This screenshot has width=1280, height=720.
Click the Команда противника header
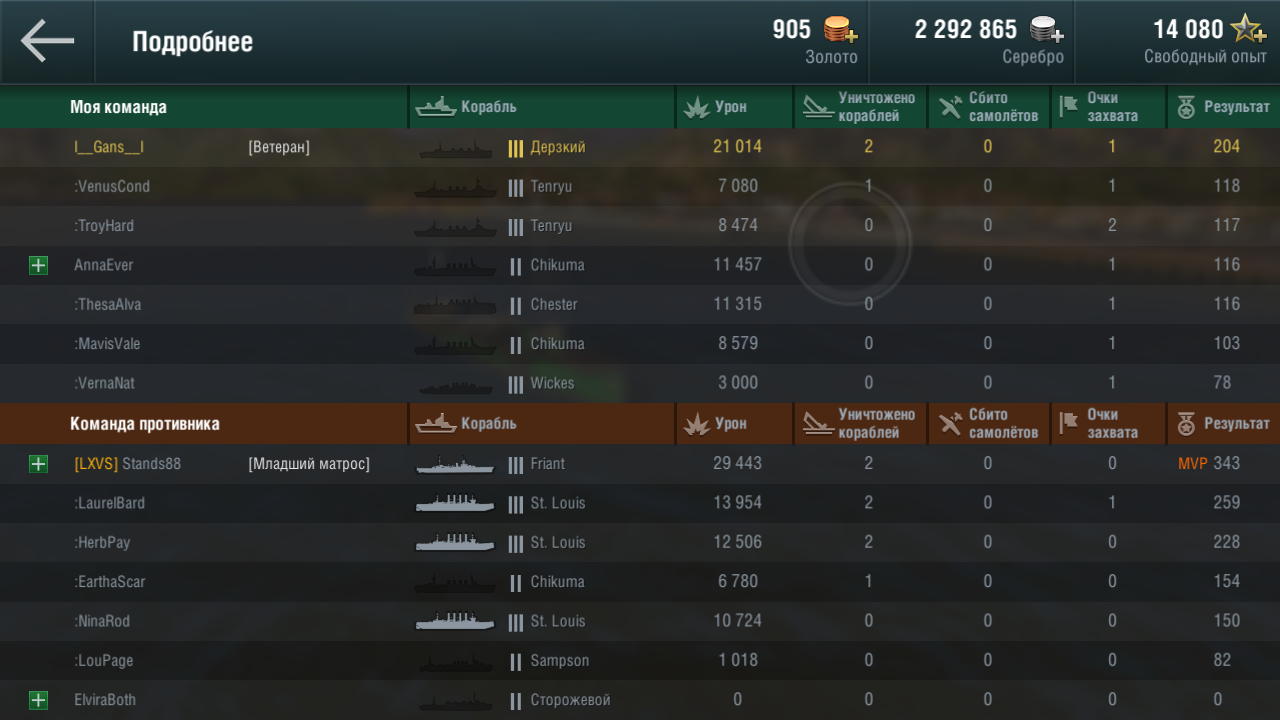(x=145, y=424)
